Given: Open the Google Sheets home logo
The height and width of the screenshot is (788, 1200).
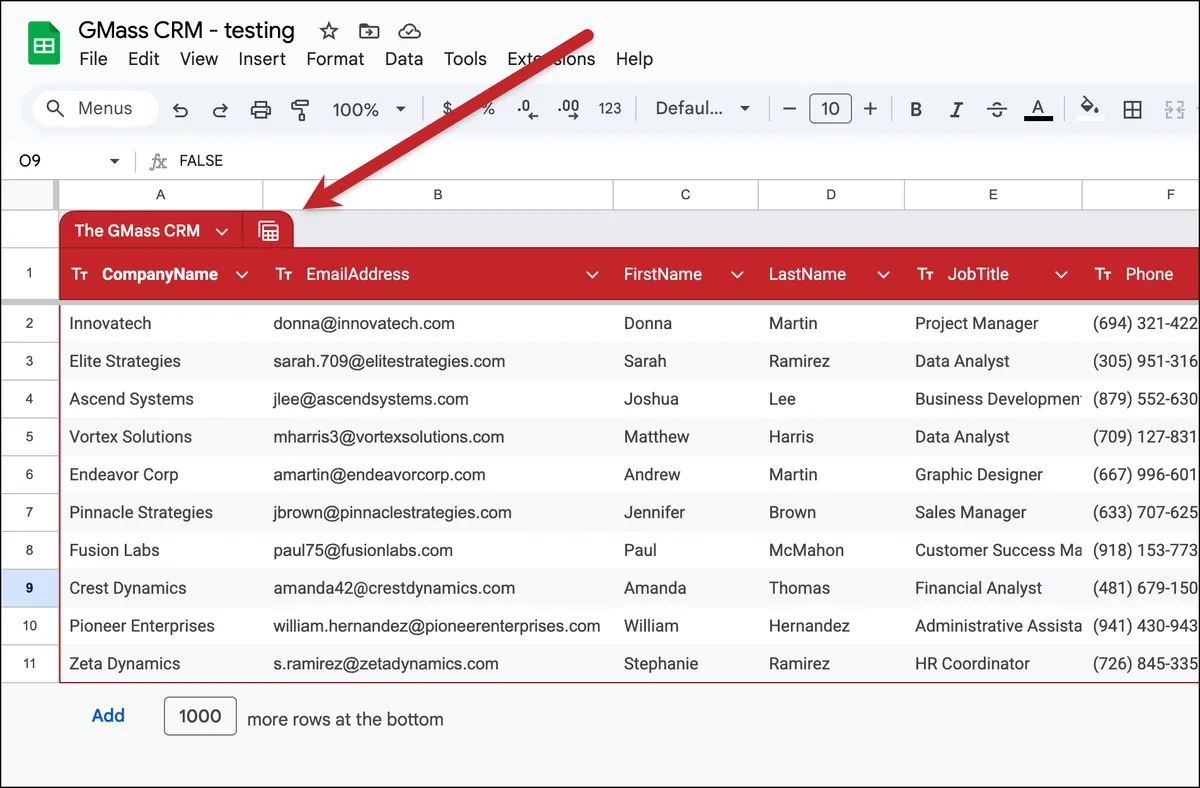Looking at the screenshot, I should (x=44, y=44).
